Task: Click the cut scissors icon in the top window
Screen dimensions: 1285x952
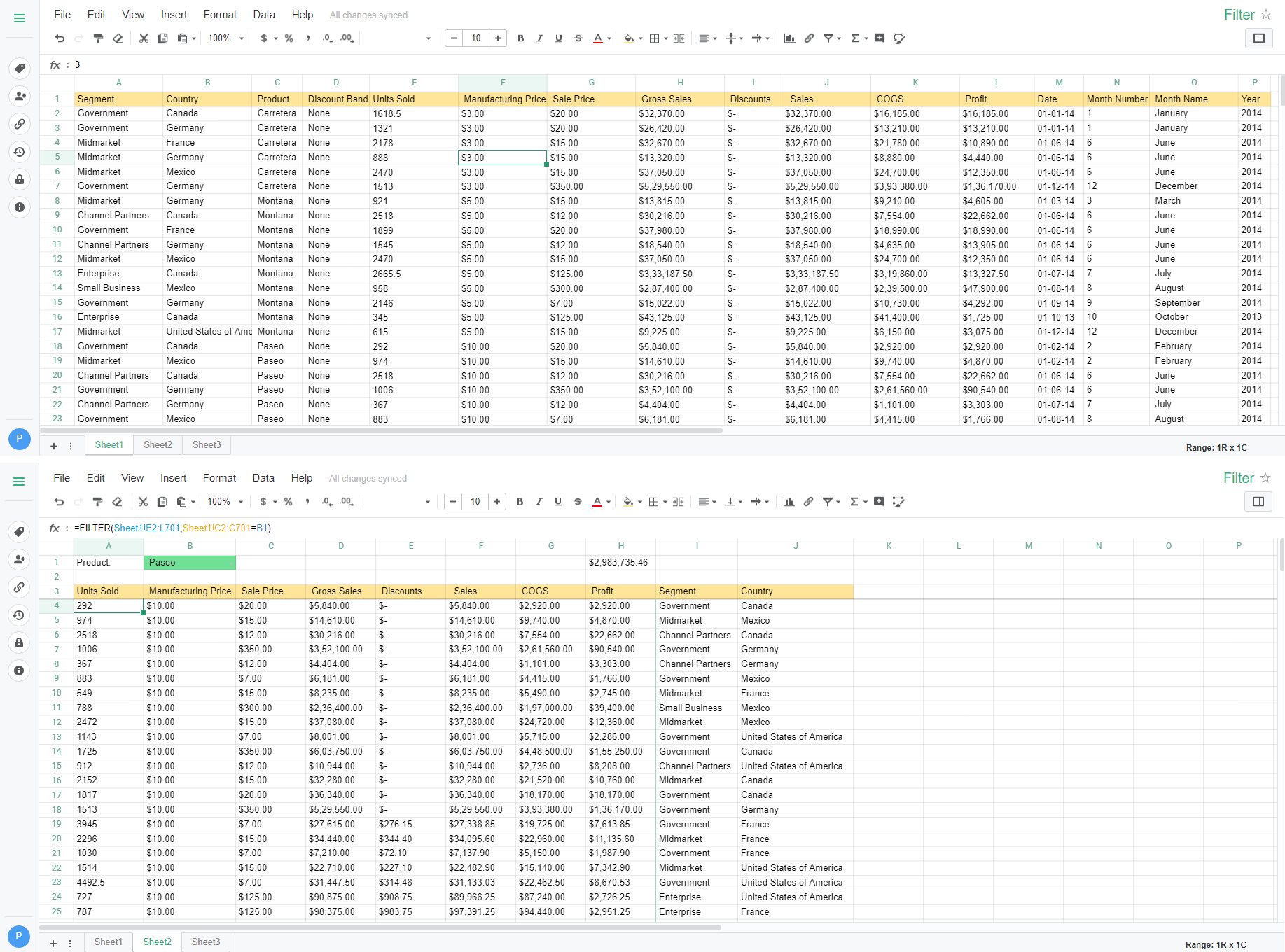Action: [x=144, y=38]
